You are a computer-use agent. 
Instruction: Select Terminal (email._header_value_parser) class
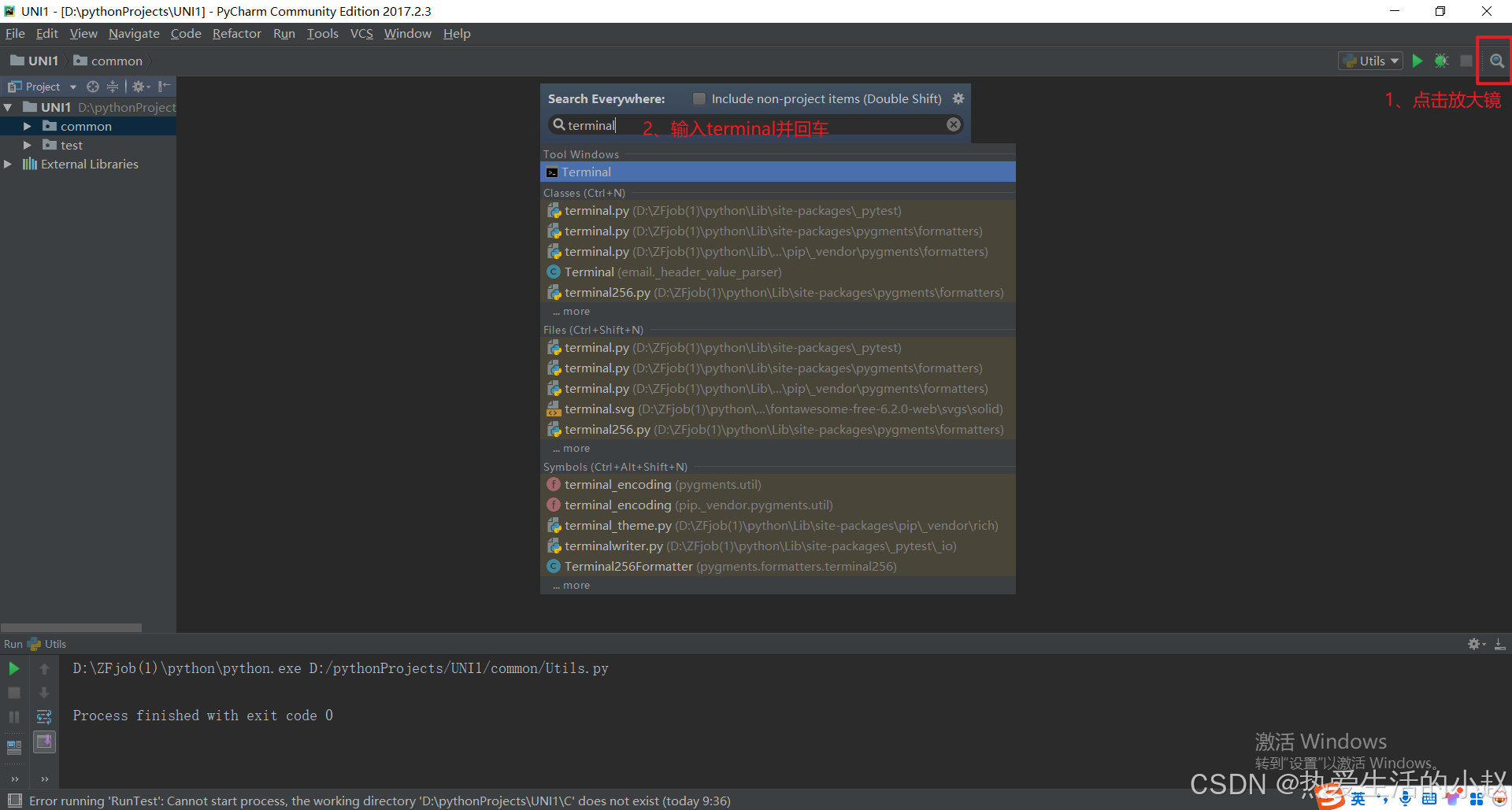coord(778,272)
